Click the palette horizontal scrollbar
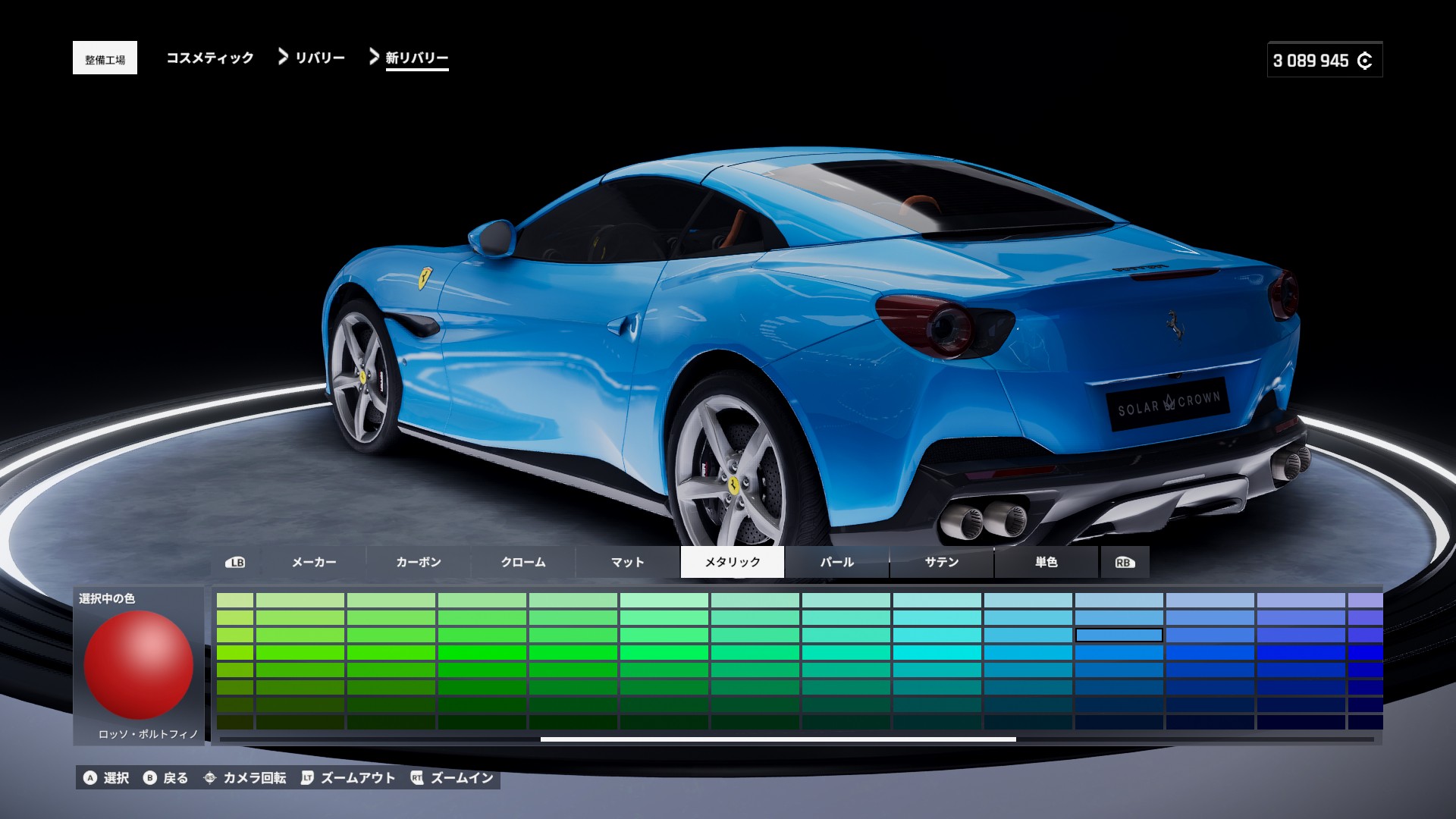Screen dimensions: 1456x819 coord(778,739)
